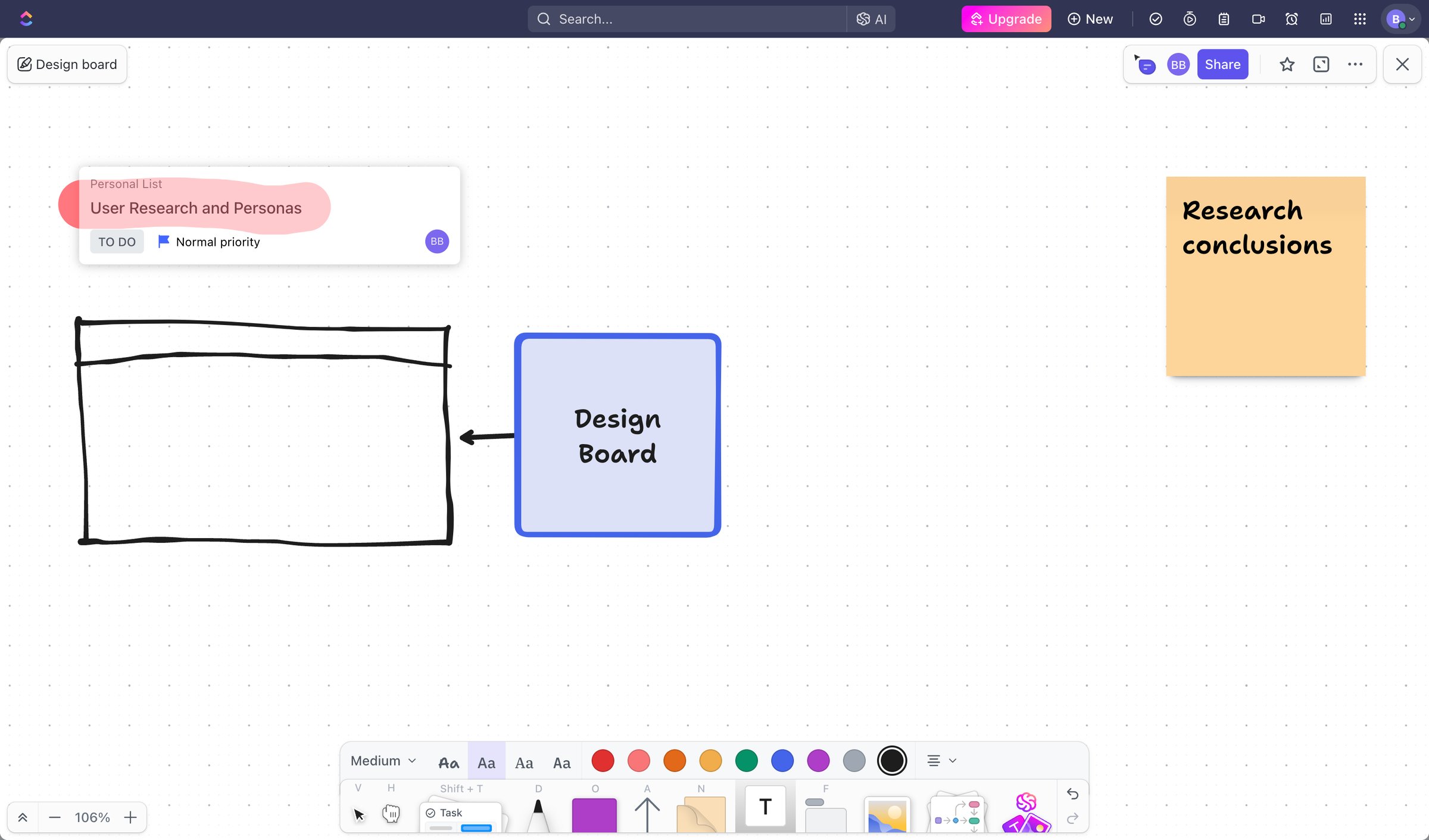
Task: Pick the pink text color
Action: pos(638,761)
